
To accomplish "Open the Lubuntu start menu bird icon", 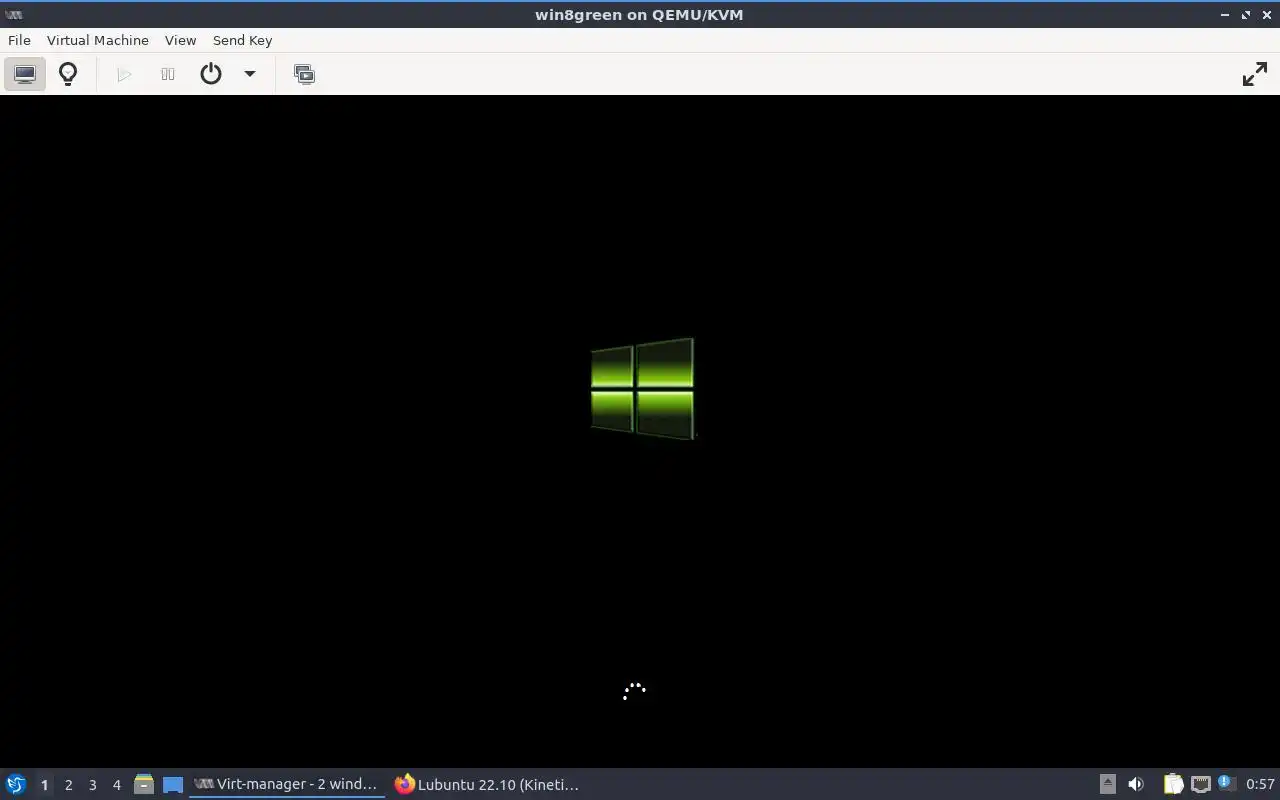I will (16, 784).
